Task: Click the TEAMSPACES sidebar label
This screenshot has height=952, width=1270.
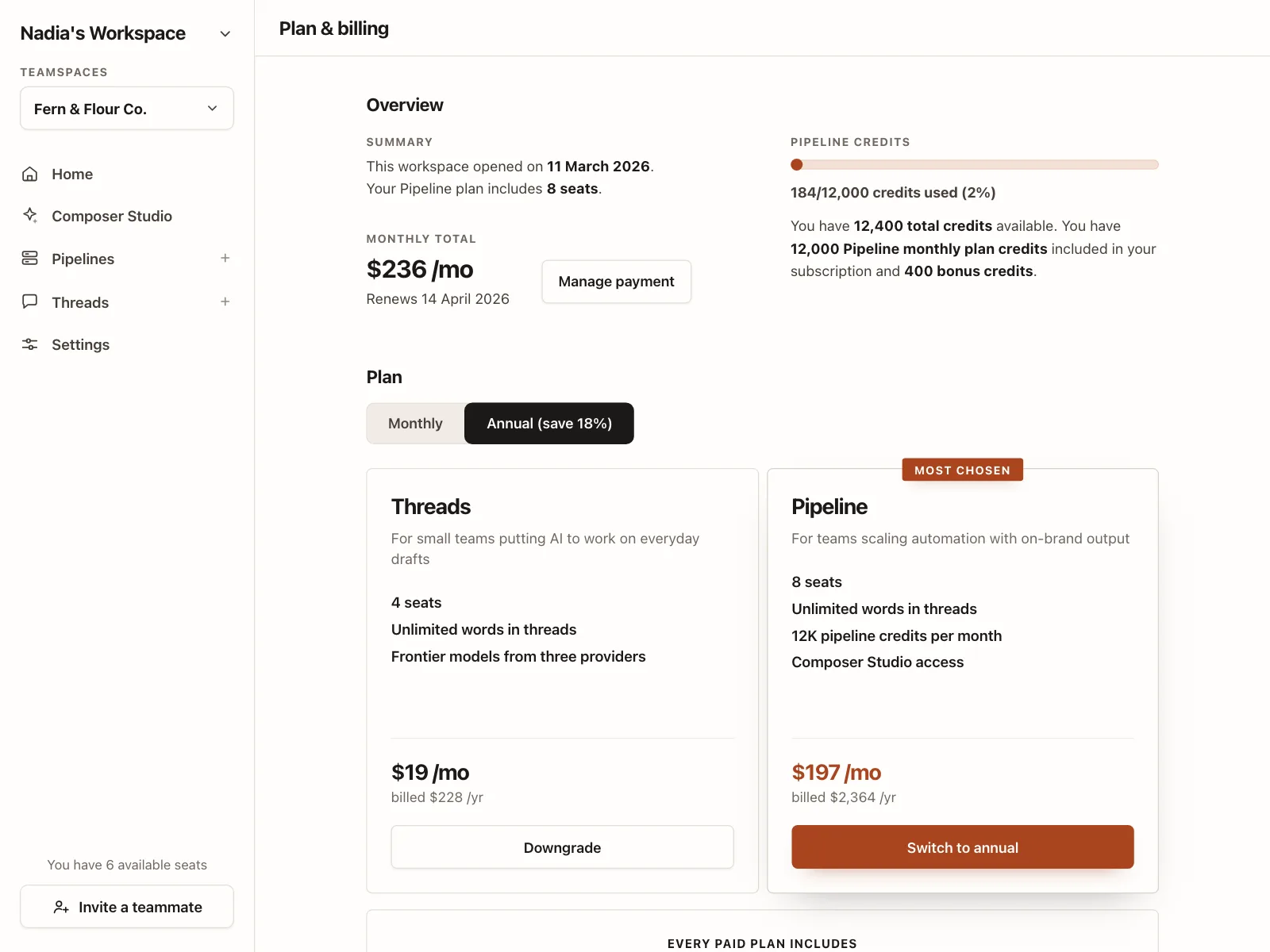Action: click(64, 72)
